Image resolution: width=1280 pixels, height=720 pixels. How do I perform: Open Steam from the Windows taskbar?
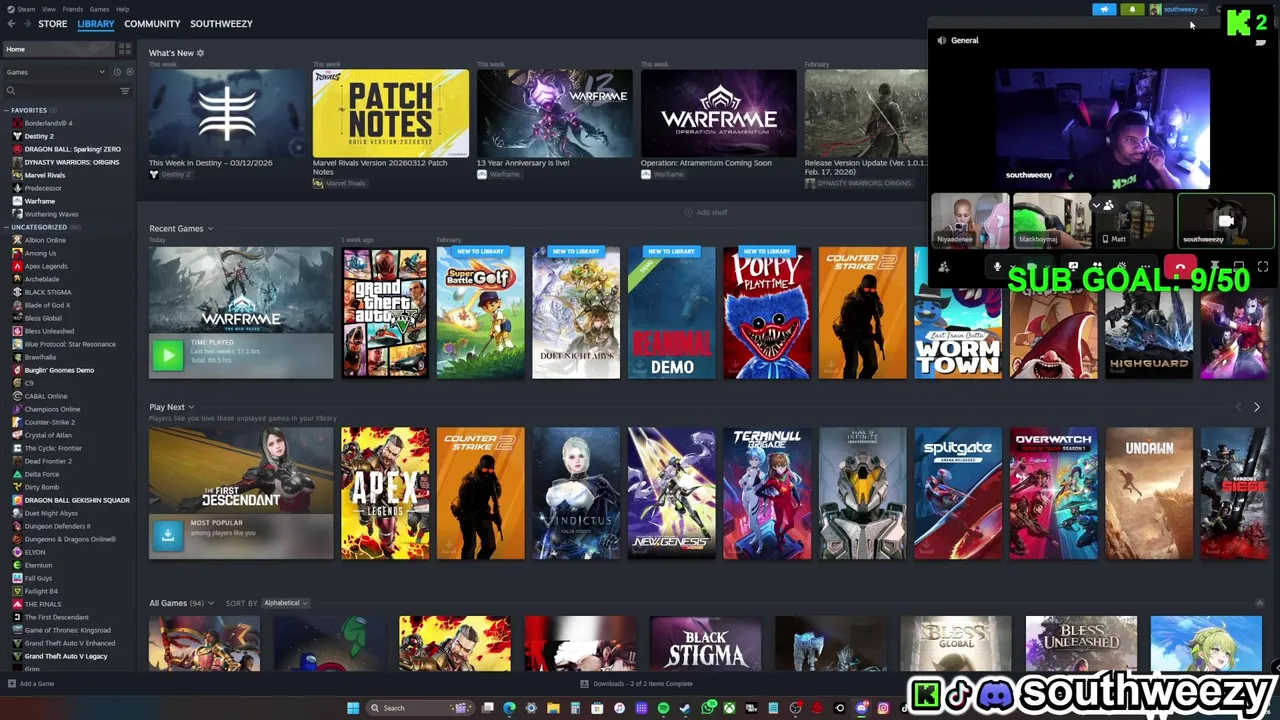point(685,708)
